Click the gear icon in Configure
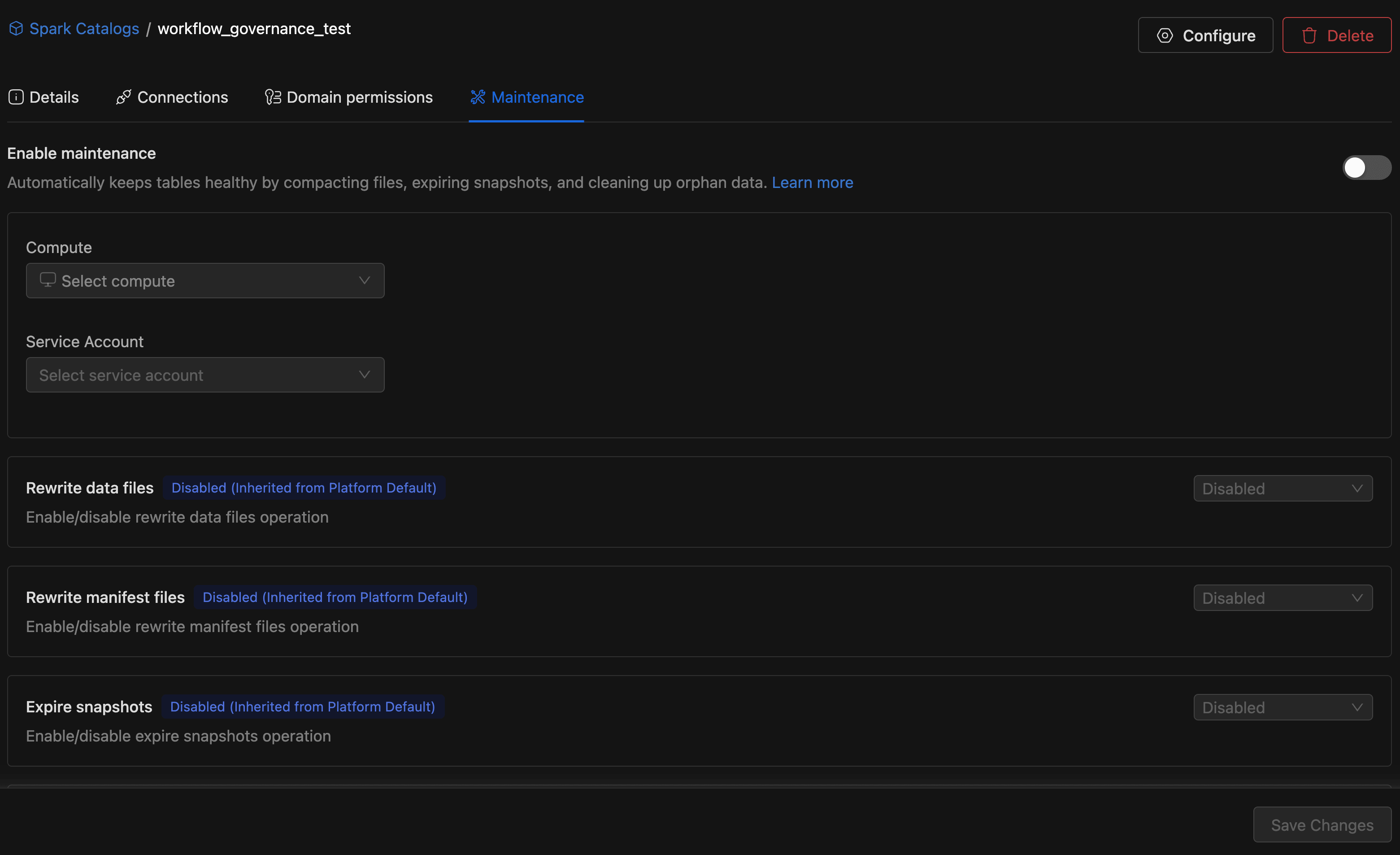This screenshot has height=855, width=1400. click(x=1164, y=35)
